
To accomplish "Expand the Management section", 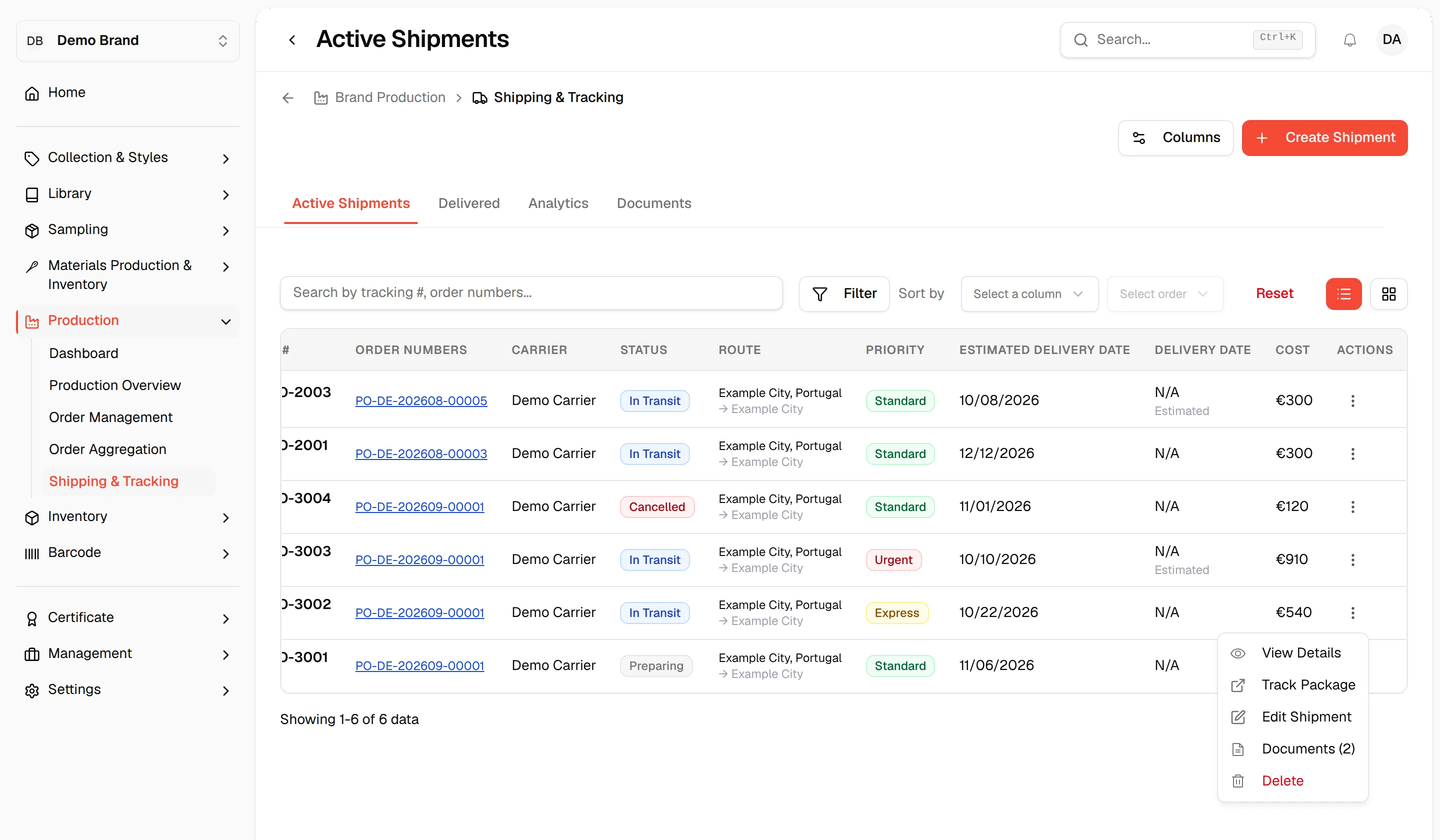I will (128, 653).
